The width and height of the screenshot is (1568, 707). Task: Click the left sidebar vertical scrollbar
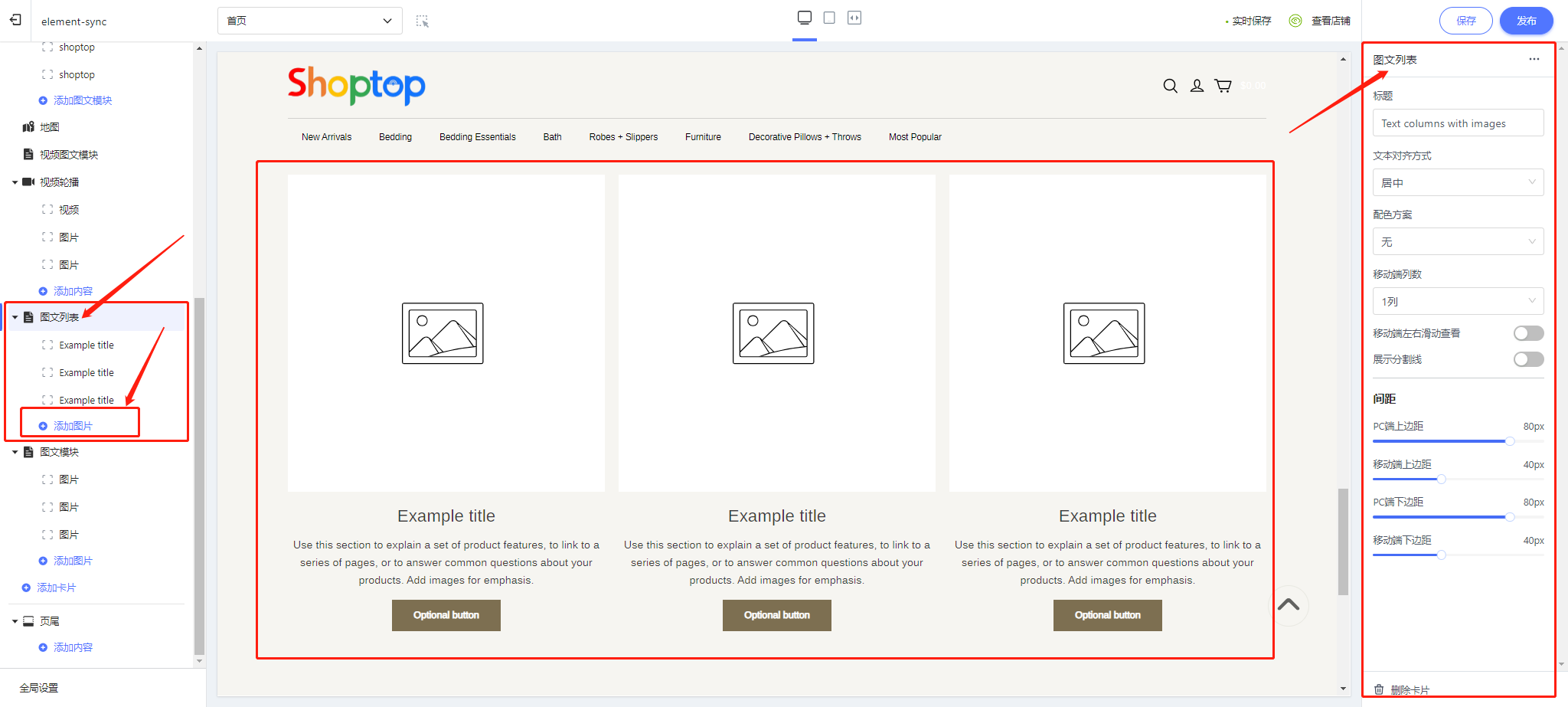(200, 475)
